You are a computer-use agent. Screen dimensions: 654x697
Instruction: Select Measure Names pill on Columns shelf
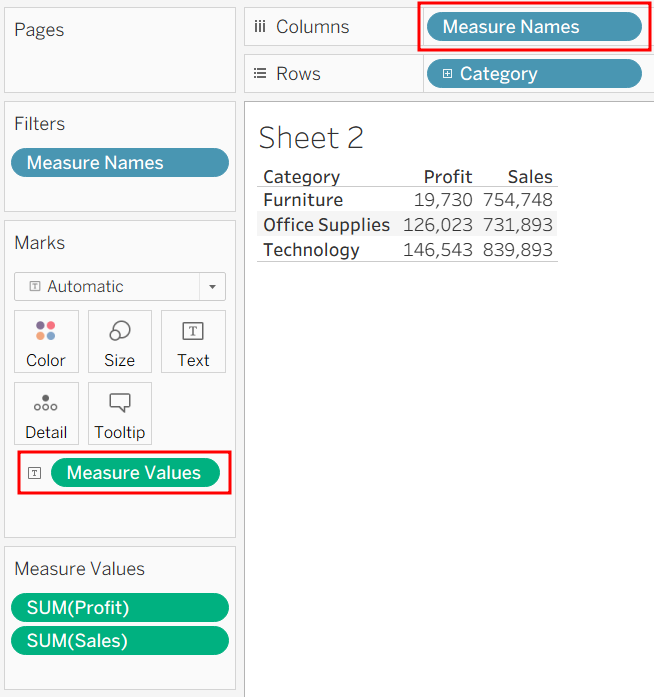coord(534,27)
